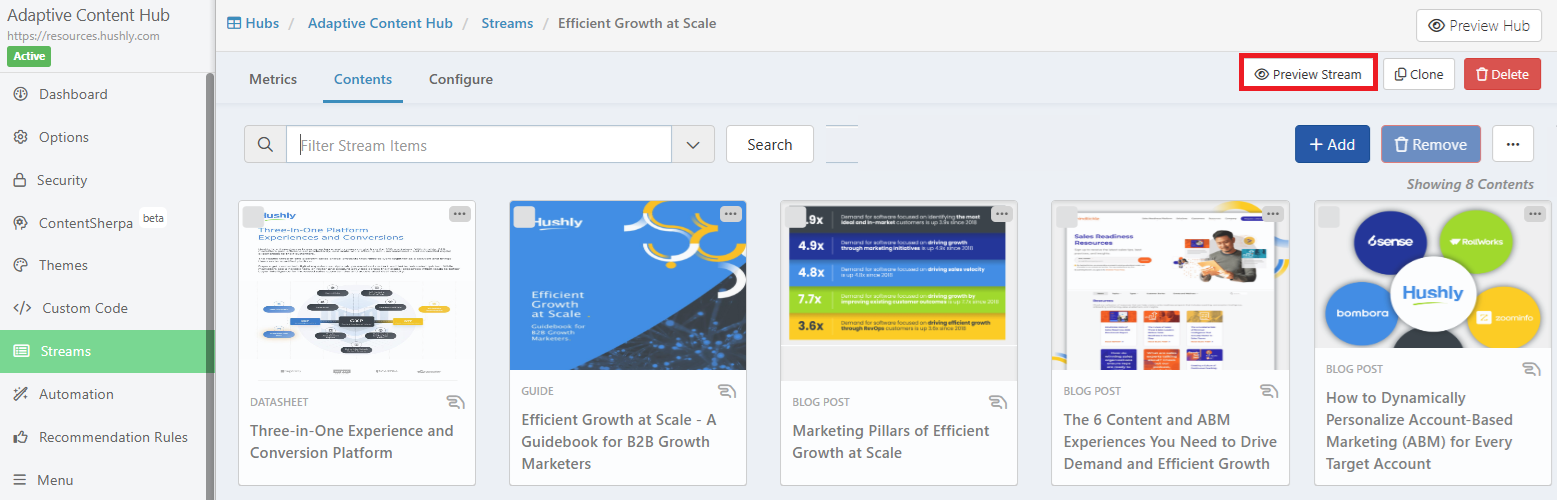Click the Search button

pyautogui.click(x=770, y=144)
